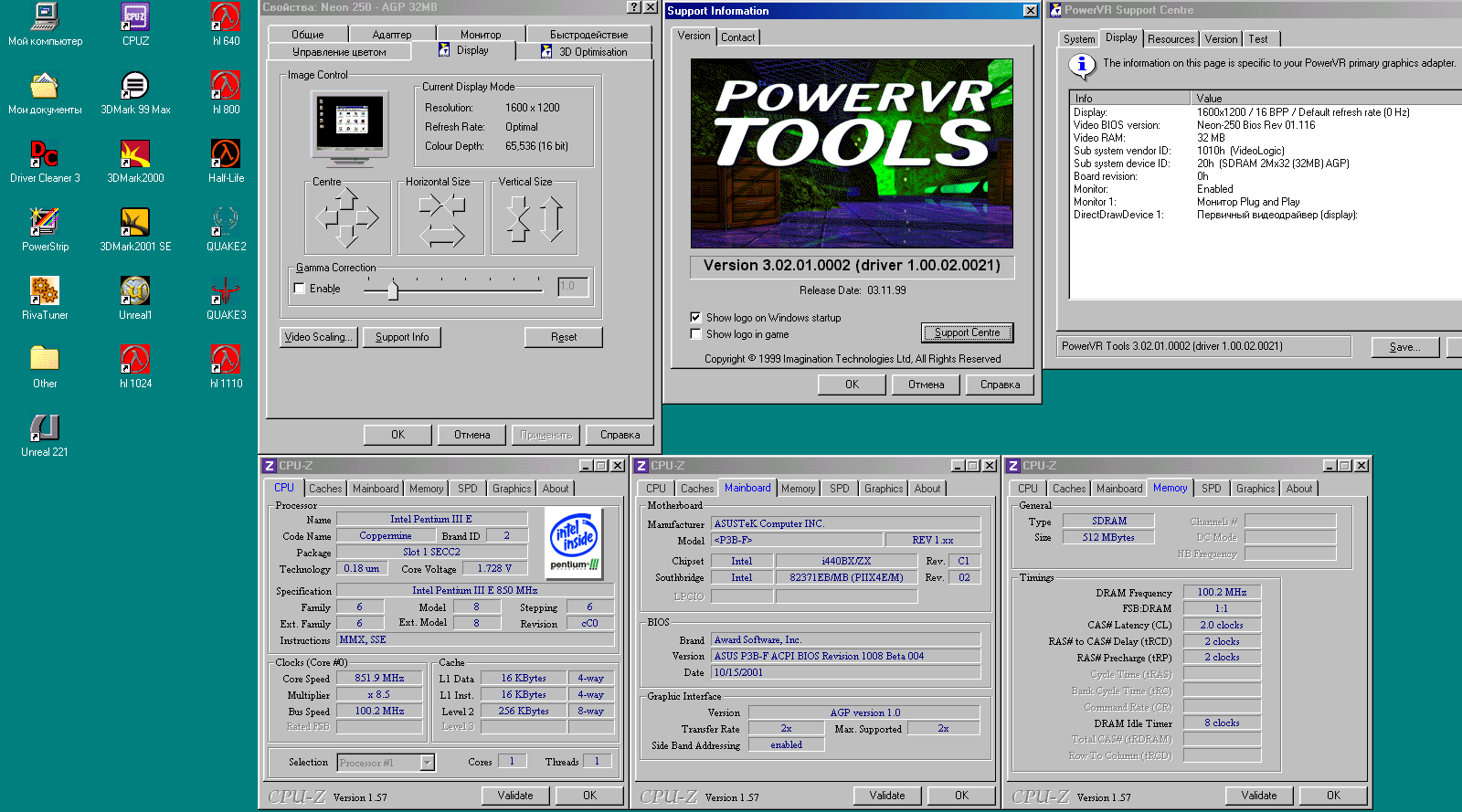1462x812 pixels.
Task: Click Отмена in Support Information dialog
Action: click(926, 385)
